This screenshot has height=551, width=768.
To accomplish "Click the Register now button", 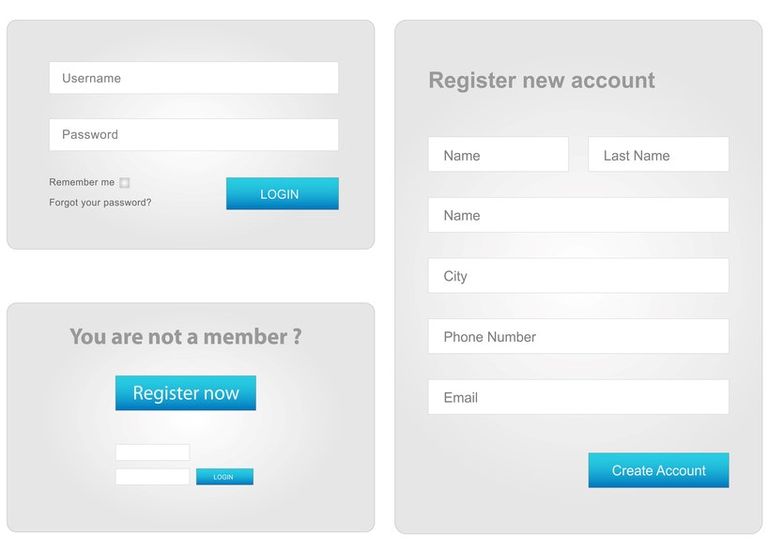I will 186,393.
